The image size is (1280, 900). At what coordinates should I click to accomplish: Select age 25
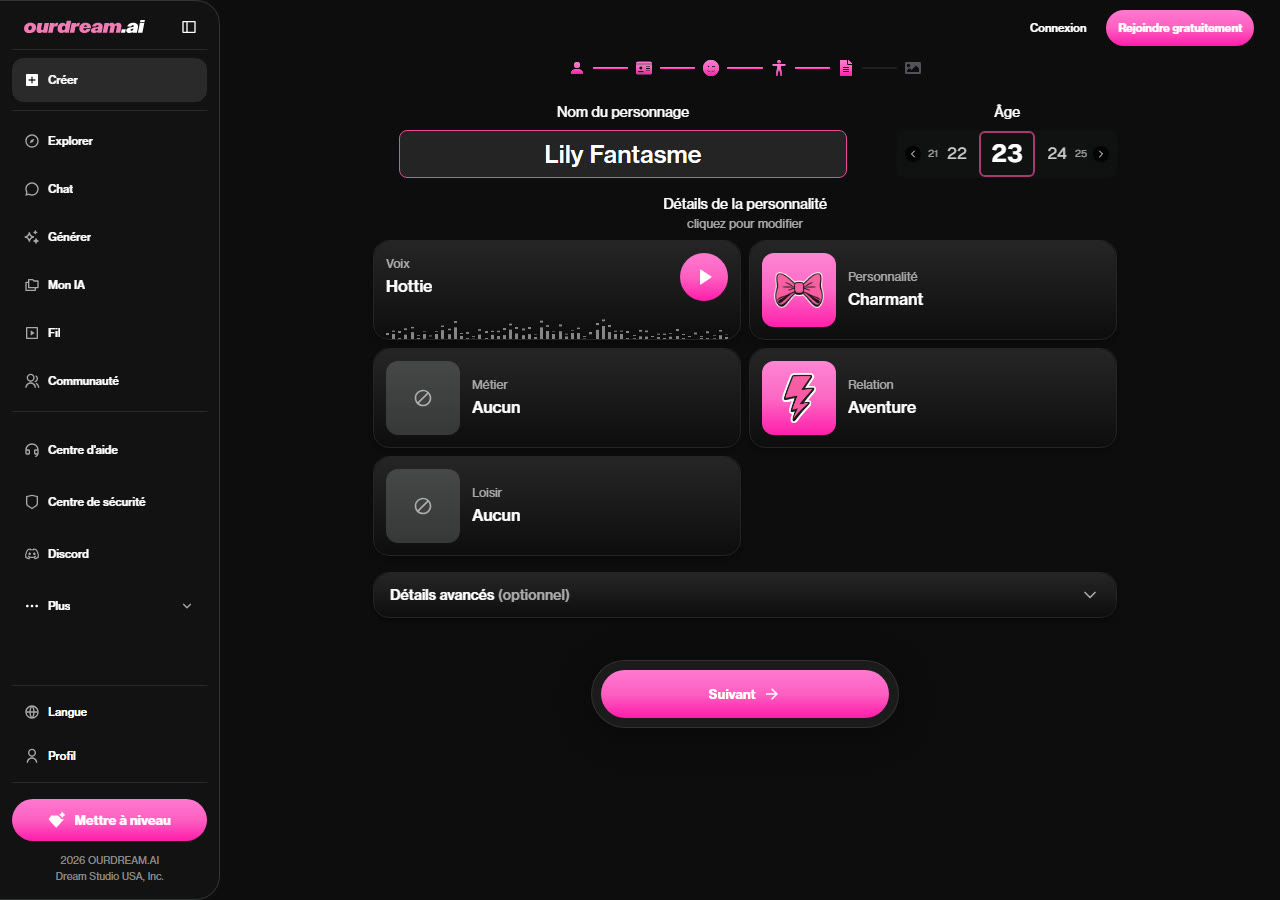1081,154
